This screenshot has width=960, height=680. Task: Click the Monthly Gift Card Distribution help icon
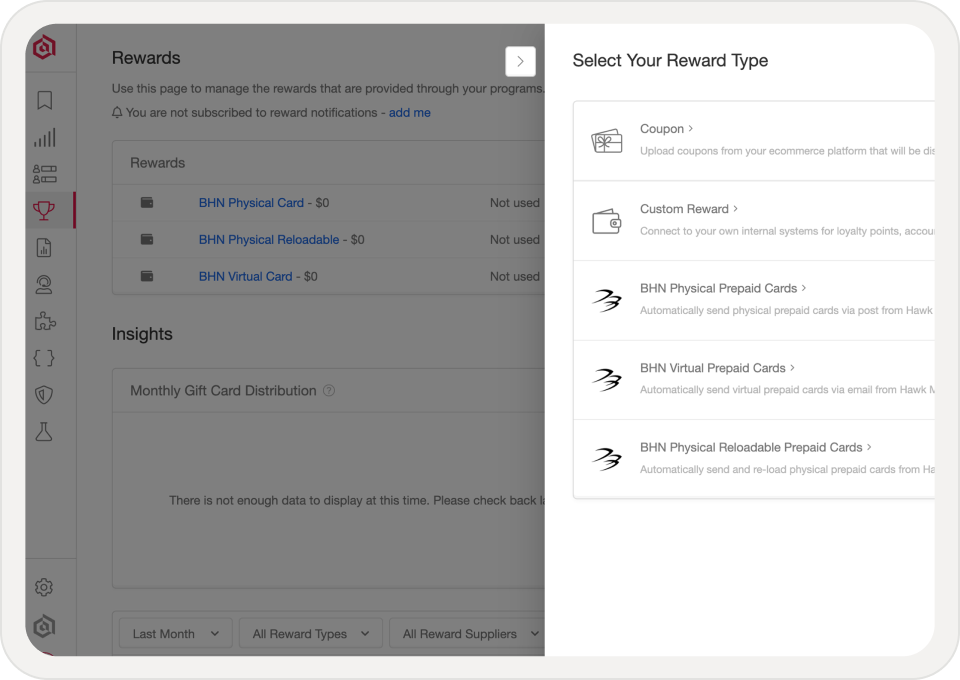(x=329, y=390)
